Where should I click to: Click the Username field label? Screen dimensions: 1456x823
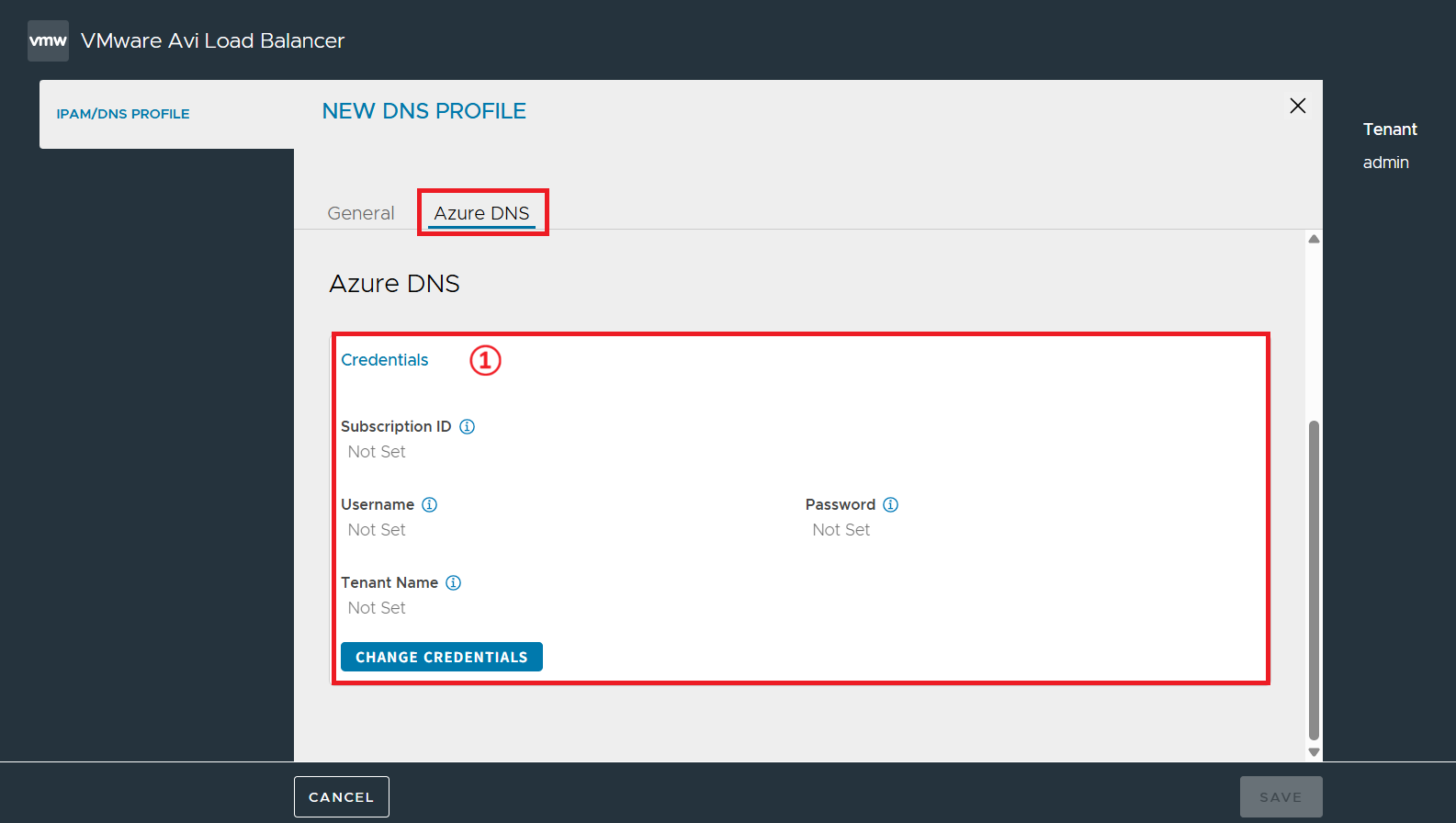(378, 504)
